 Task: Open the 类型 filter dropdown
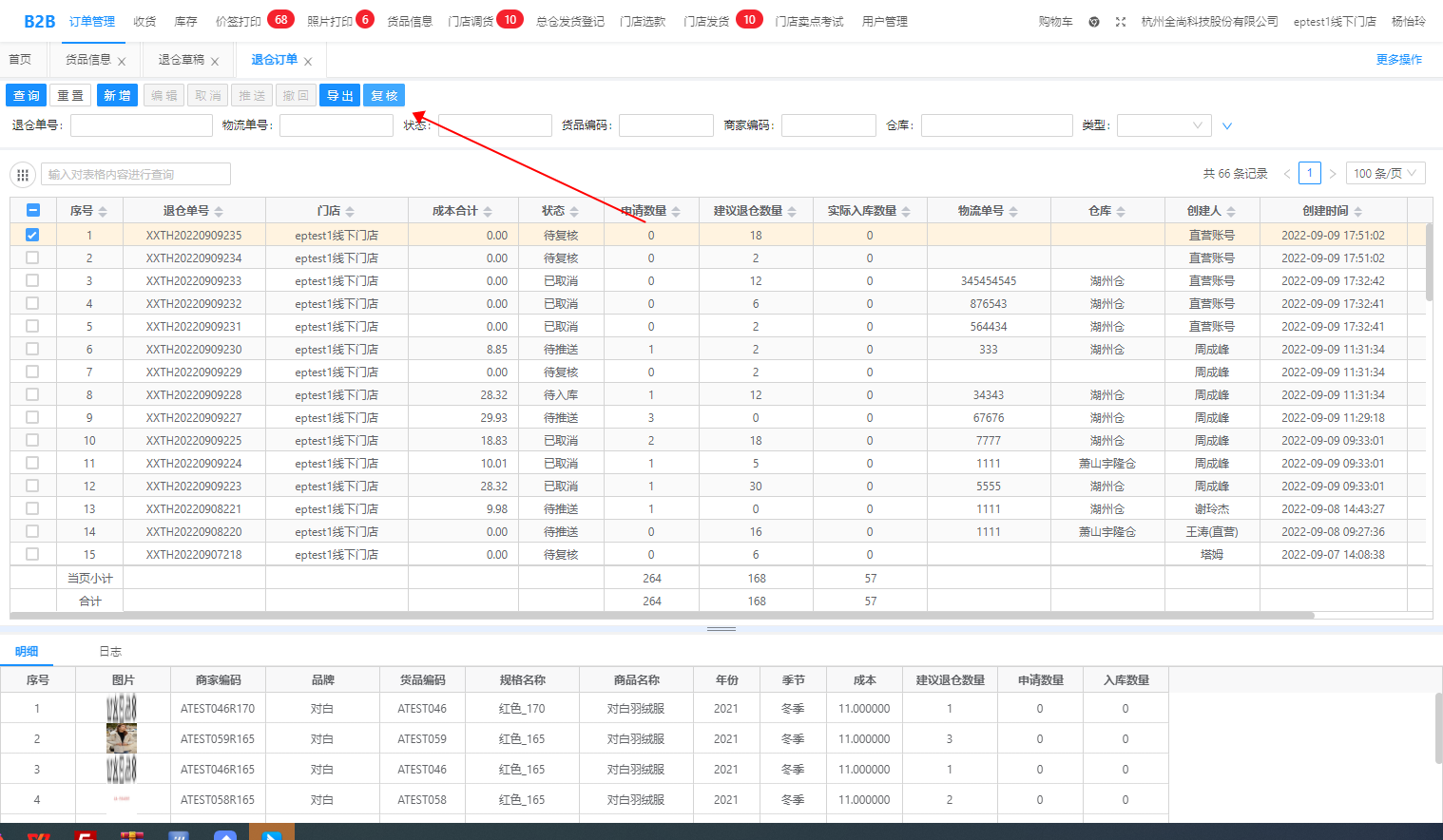(1164, 125)
